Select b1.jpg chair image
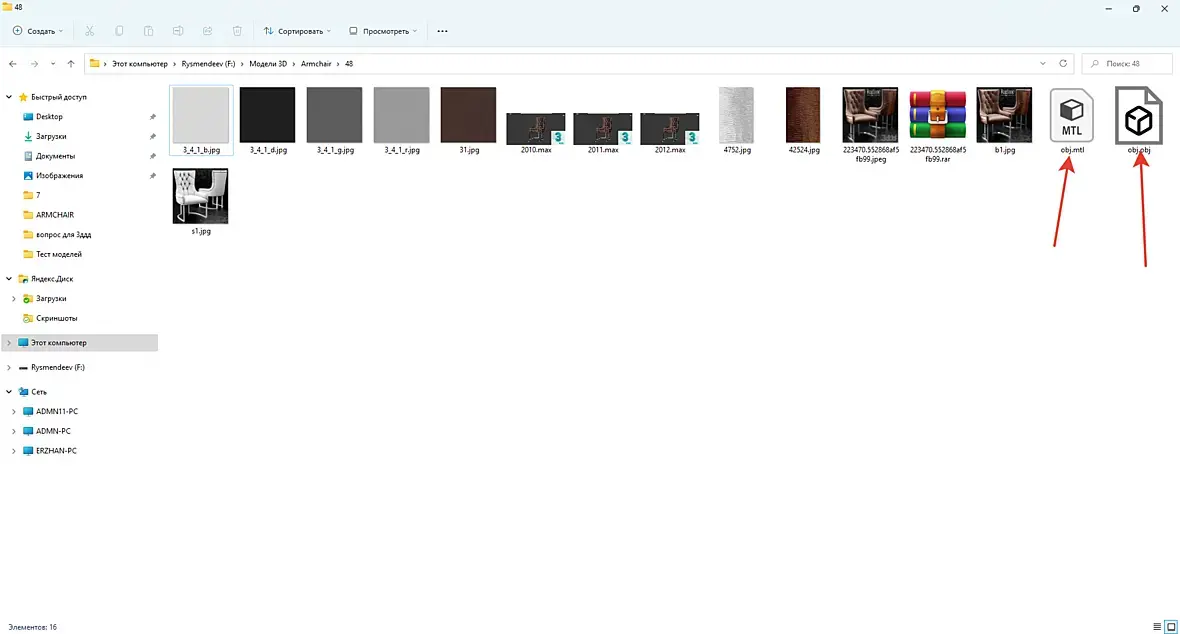Image resolution: width=1180 pixels, height=634 pixels. [1005, 115]
